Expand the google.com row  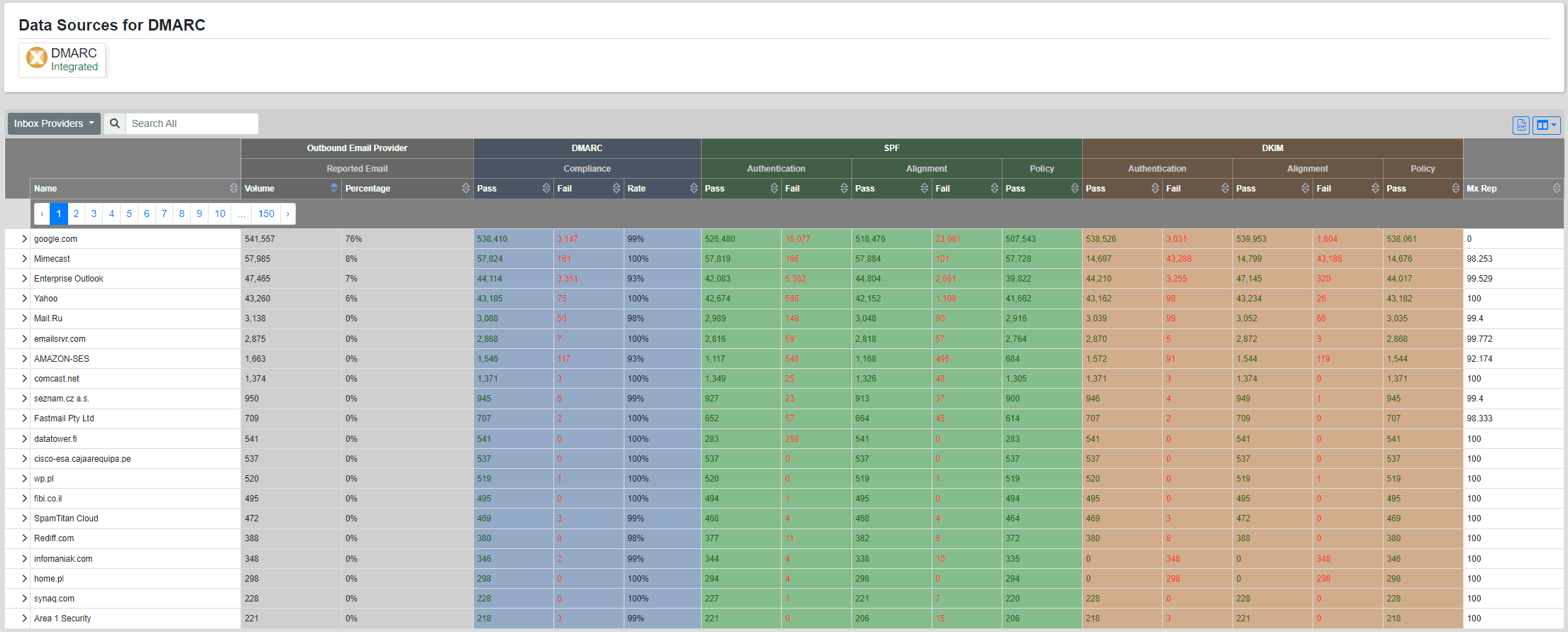click(24, 239)
